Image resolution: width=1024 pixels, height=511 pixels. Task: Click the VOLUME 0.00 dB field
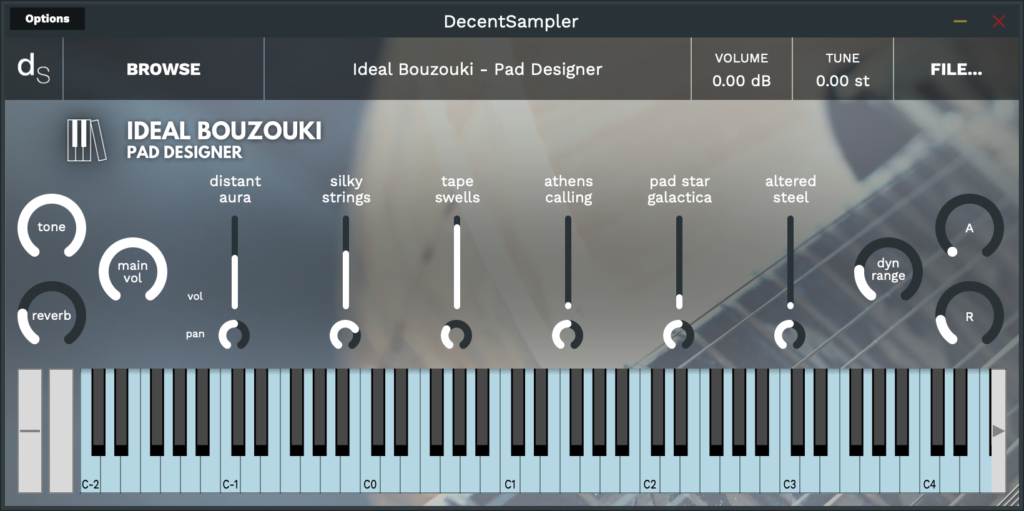coord(741,69)
